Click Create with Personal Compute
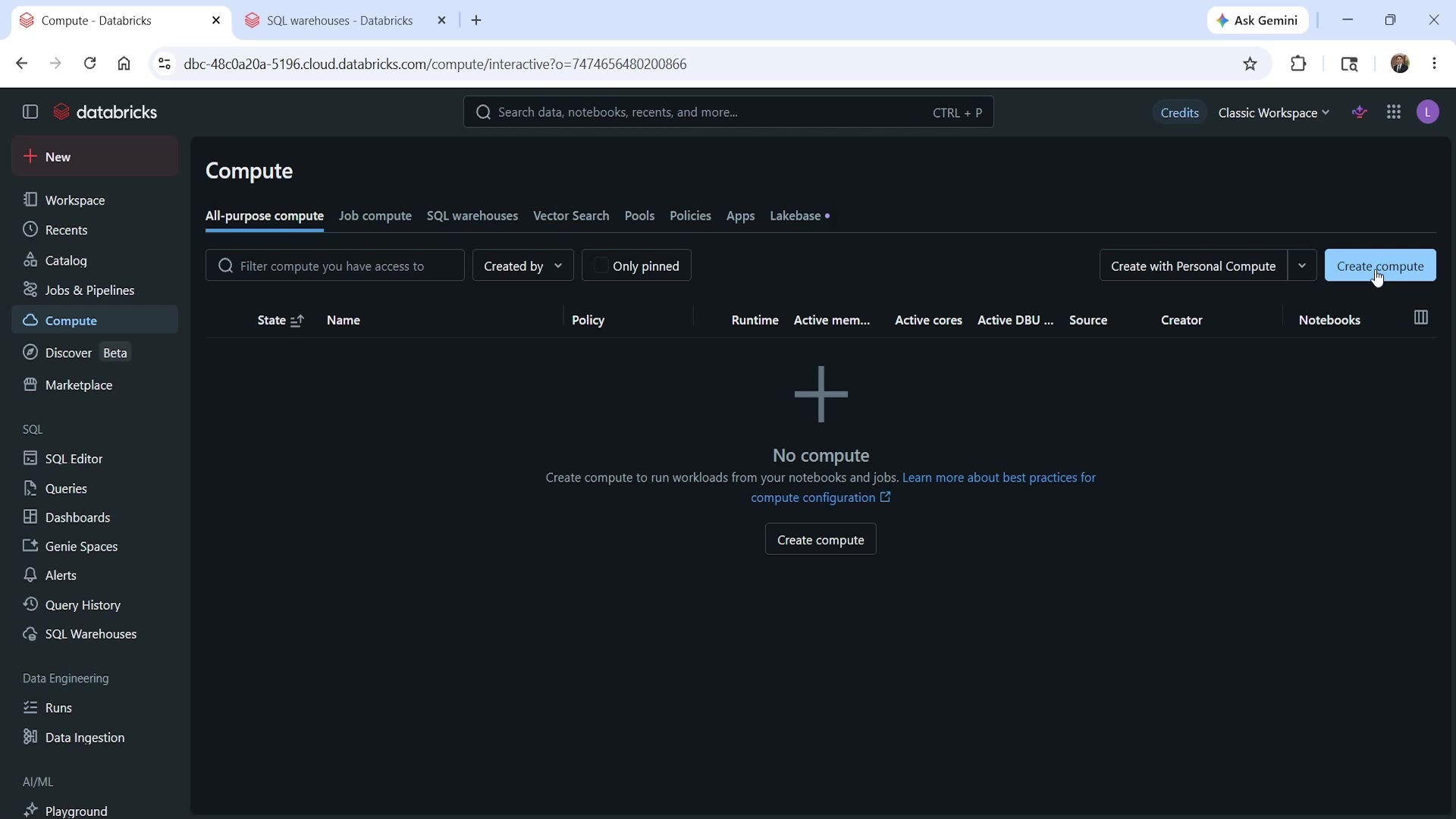The image size is (1456, 819). pyautogui.click(x=1194, y=265)
